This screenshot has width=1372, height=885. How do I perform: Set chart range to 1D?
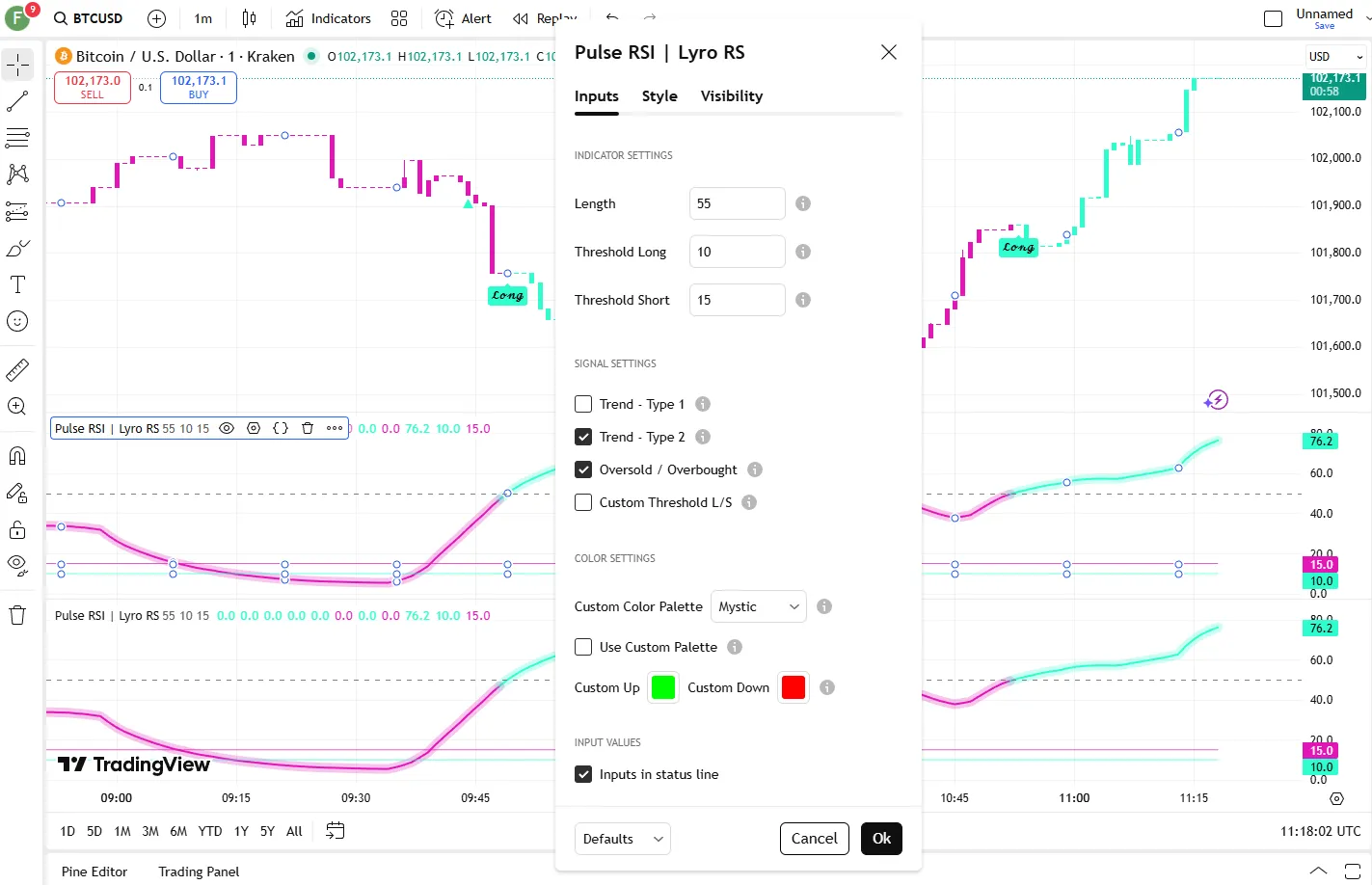(x=67, y=831)
